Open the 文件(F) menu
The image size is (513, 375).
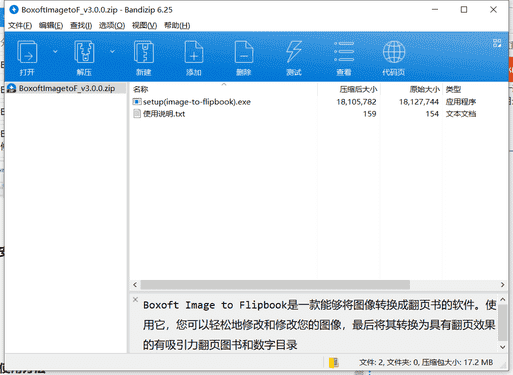coord(20,26)
